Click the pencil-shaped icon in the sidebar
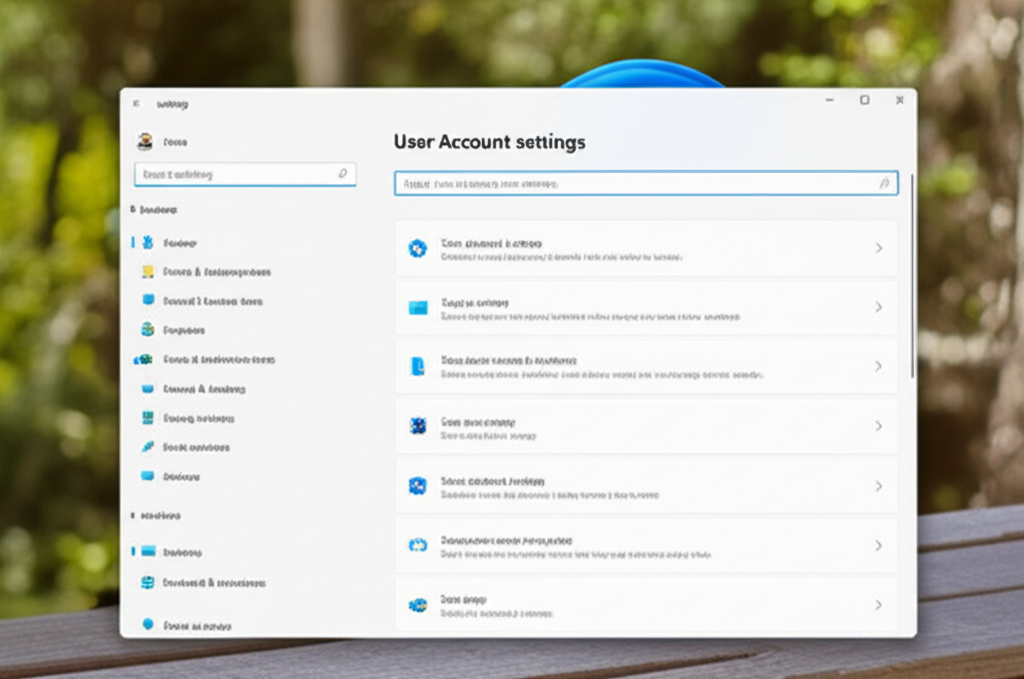This screenshot has width=1024, height=679. (148, 447)
